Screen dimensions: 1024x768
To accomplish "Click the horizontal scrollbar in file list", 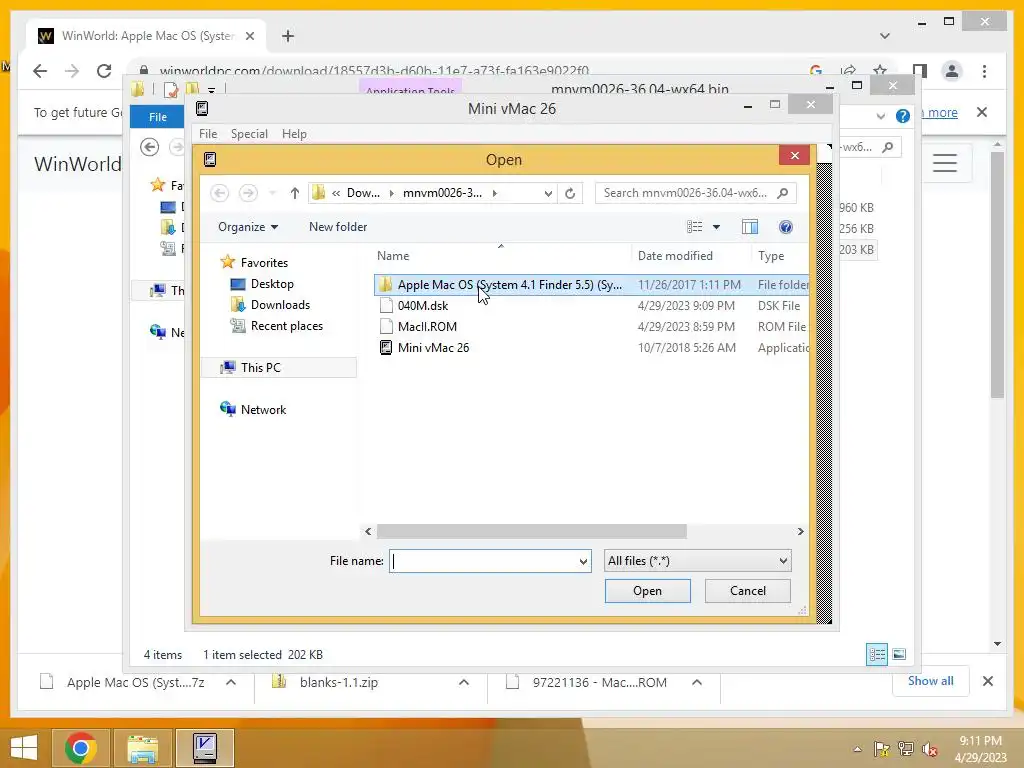I will click(x=532, y=532).
